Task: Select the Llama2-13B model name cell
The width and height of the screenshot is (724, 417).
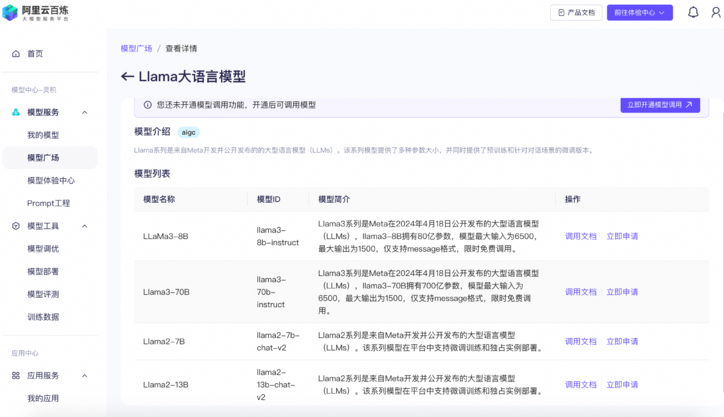Action: 165,385
